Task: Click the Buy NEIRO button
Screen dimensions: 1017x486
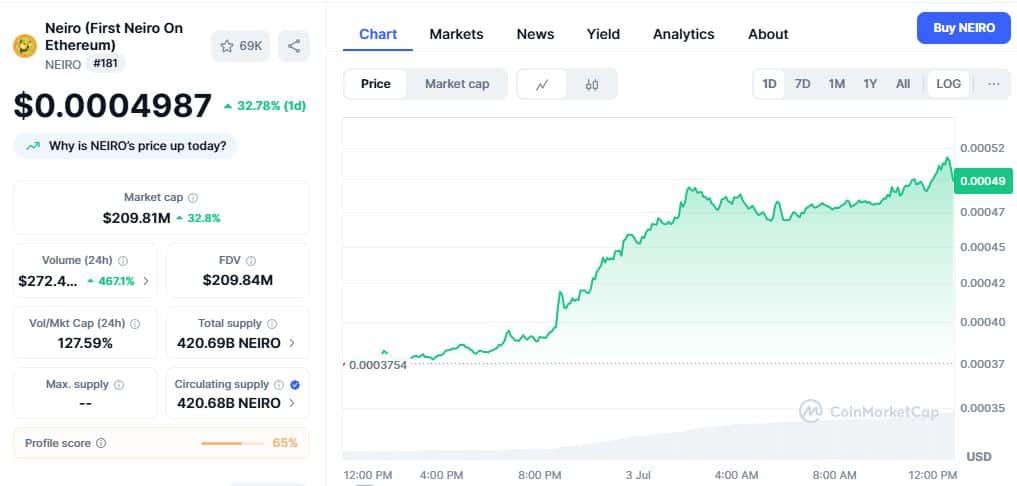Action: (964, 28)
